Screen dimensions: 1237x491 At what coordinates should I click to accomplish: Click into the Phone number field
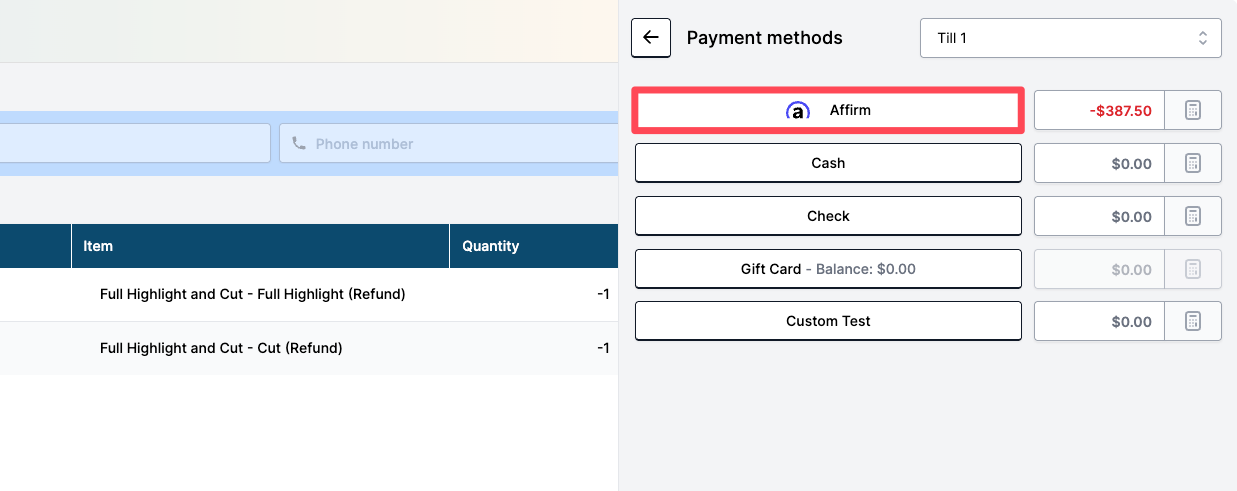pos(450,144)
